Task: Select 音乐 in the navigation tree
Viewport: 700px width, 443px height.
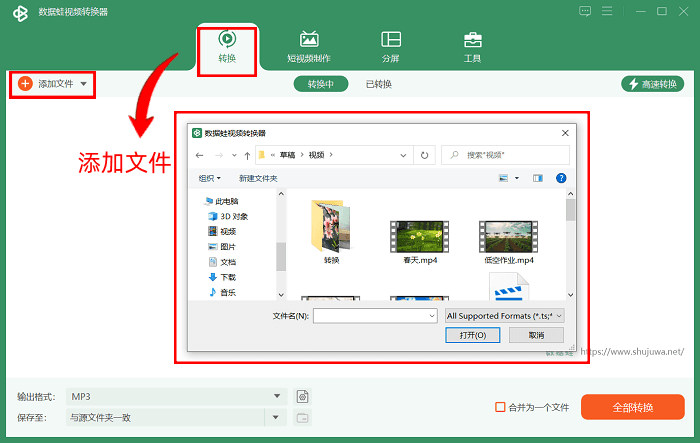Action: pos(222,292)
